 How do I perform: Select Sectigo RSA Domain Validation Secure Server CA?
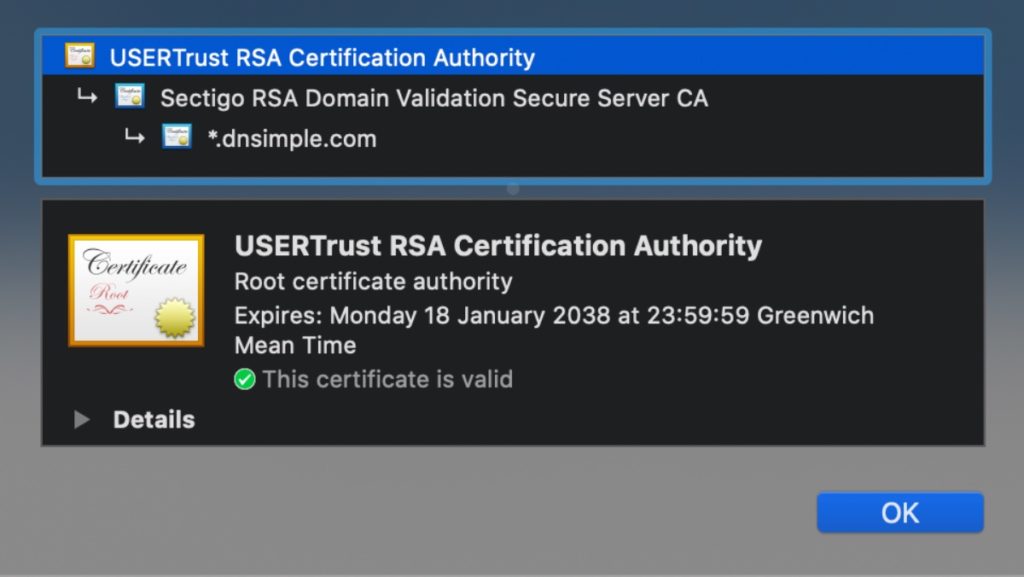[434, 98]
